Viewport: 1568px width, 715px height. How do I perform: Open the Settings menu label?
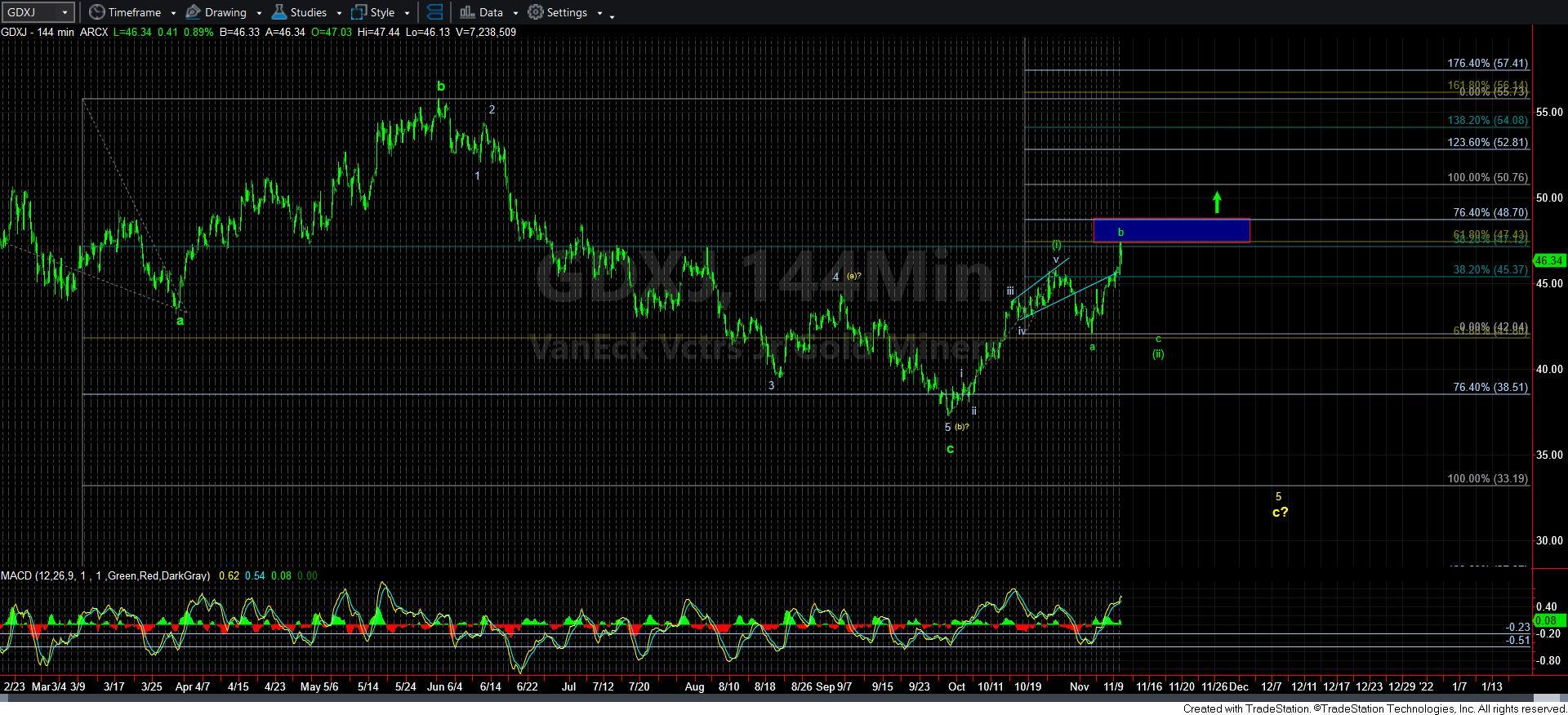point(567,12)
